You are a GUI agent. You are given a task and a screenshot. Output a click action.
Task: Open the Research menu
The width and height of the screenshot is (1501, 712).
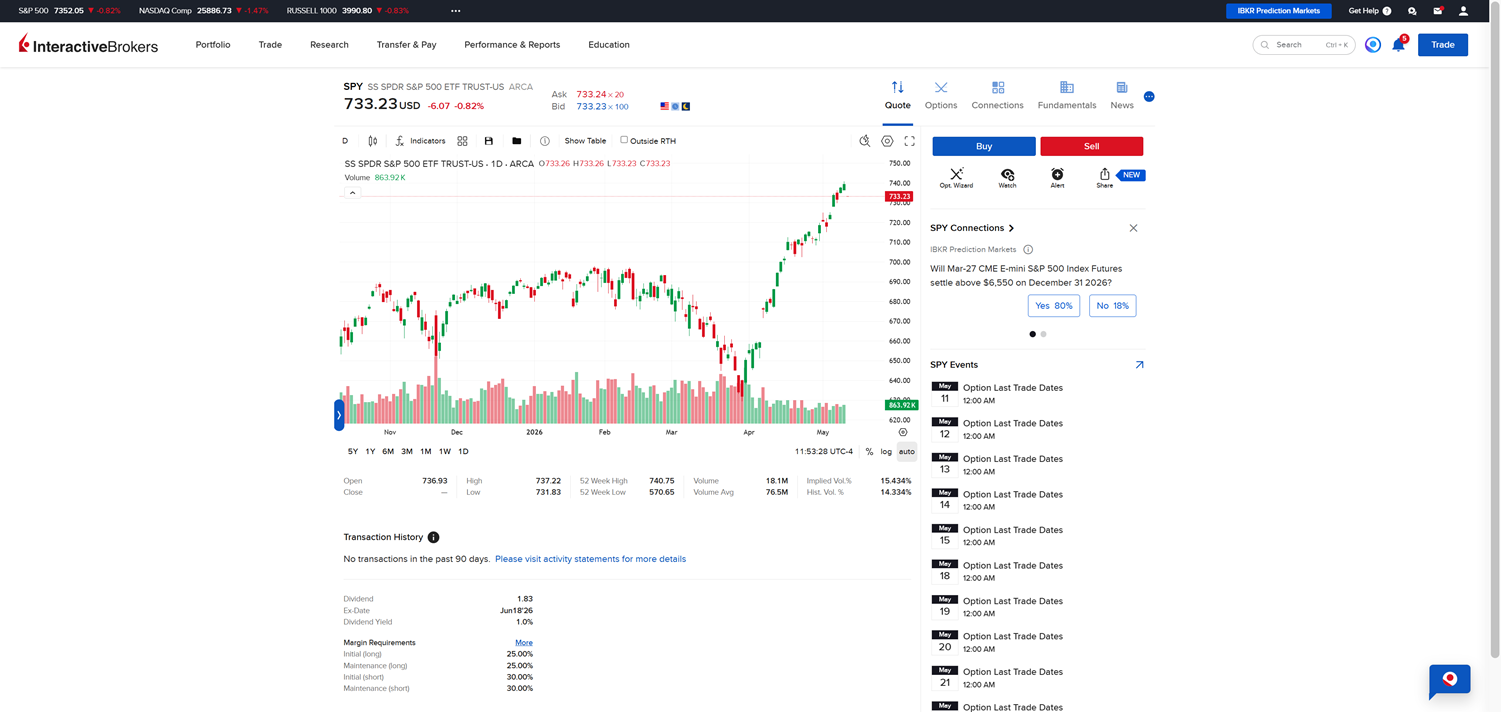pos(329,45)
